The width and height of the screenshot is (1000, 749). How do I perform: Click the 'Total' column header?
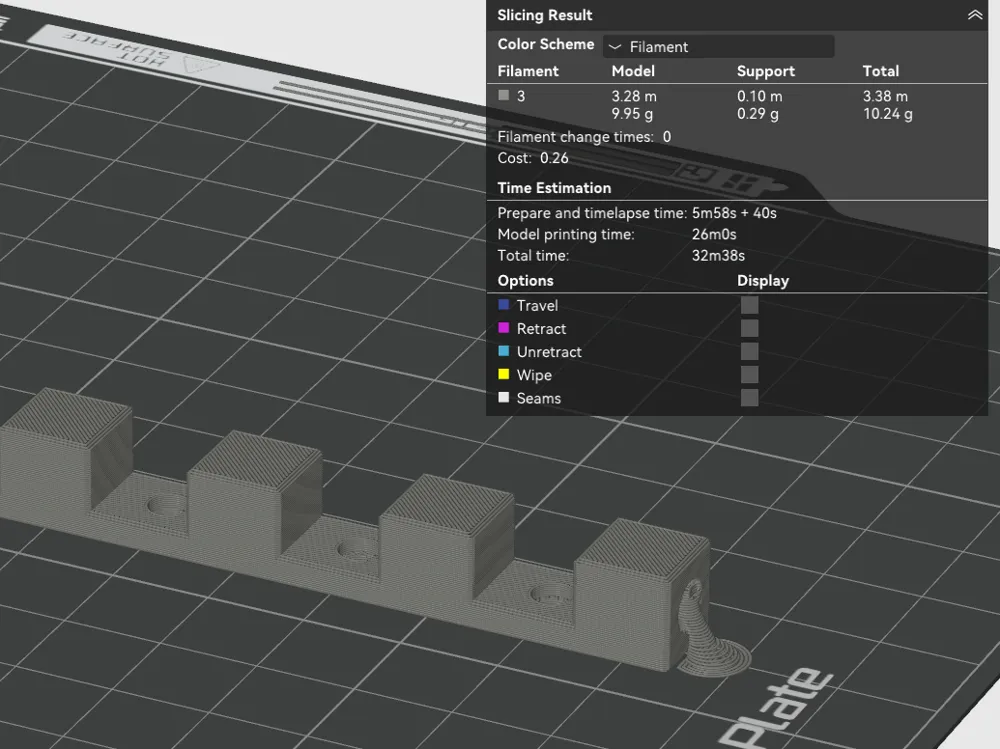coord(881,71)
